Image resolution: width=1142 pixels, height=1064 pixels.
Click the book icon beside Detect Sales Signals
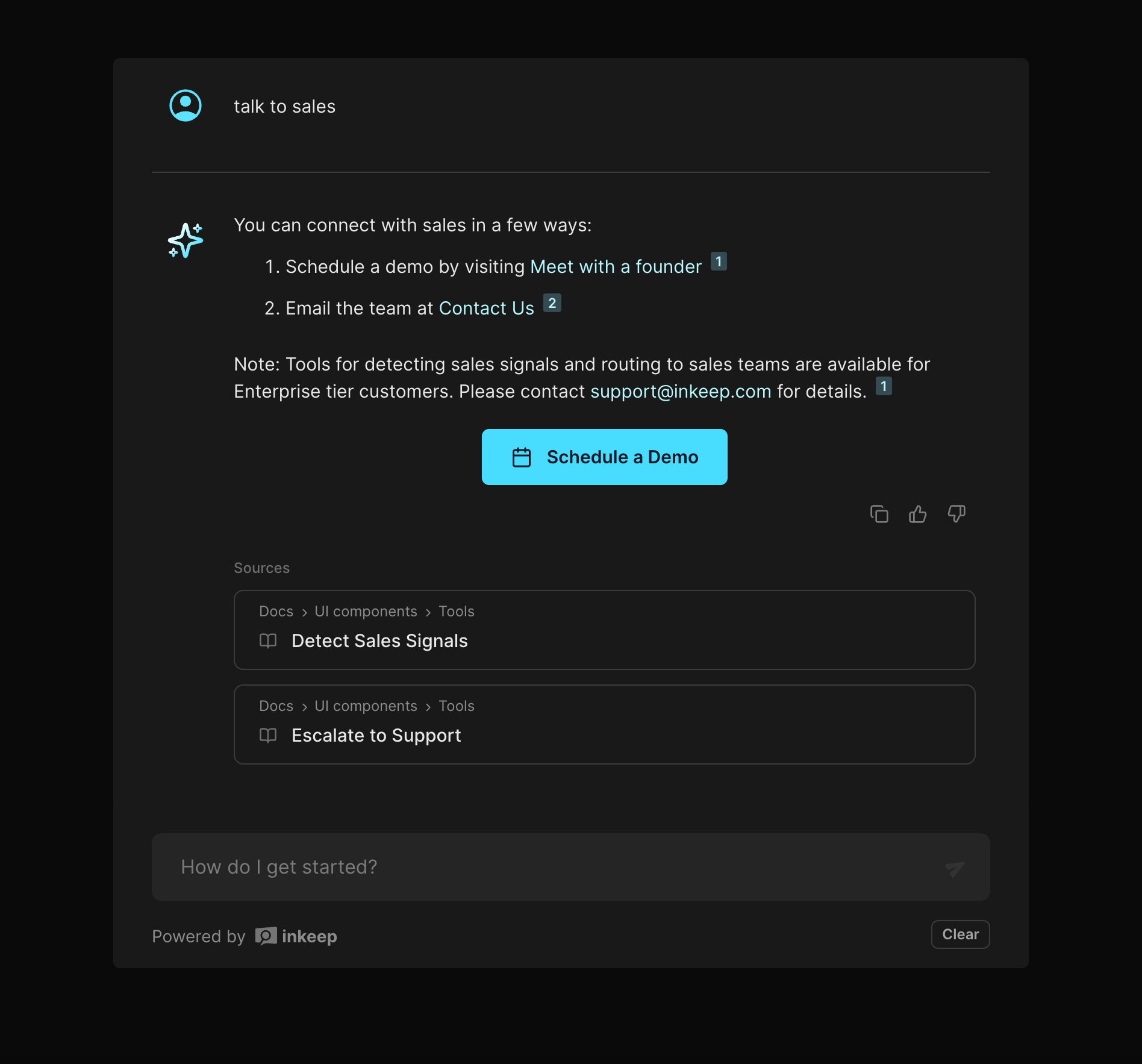click(268, 640)
